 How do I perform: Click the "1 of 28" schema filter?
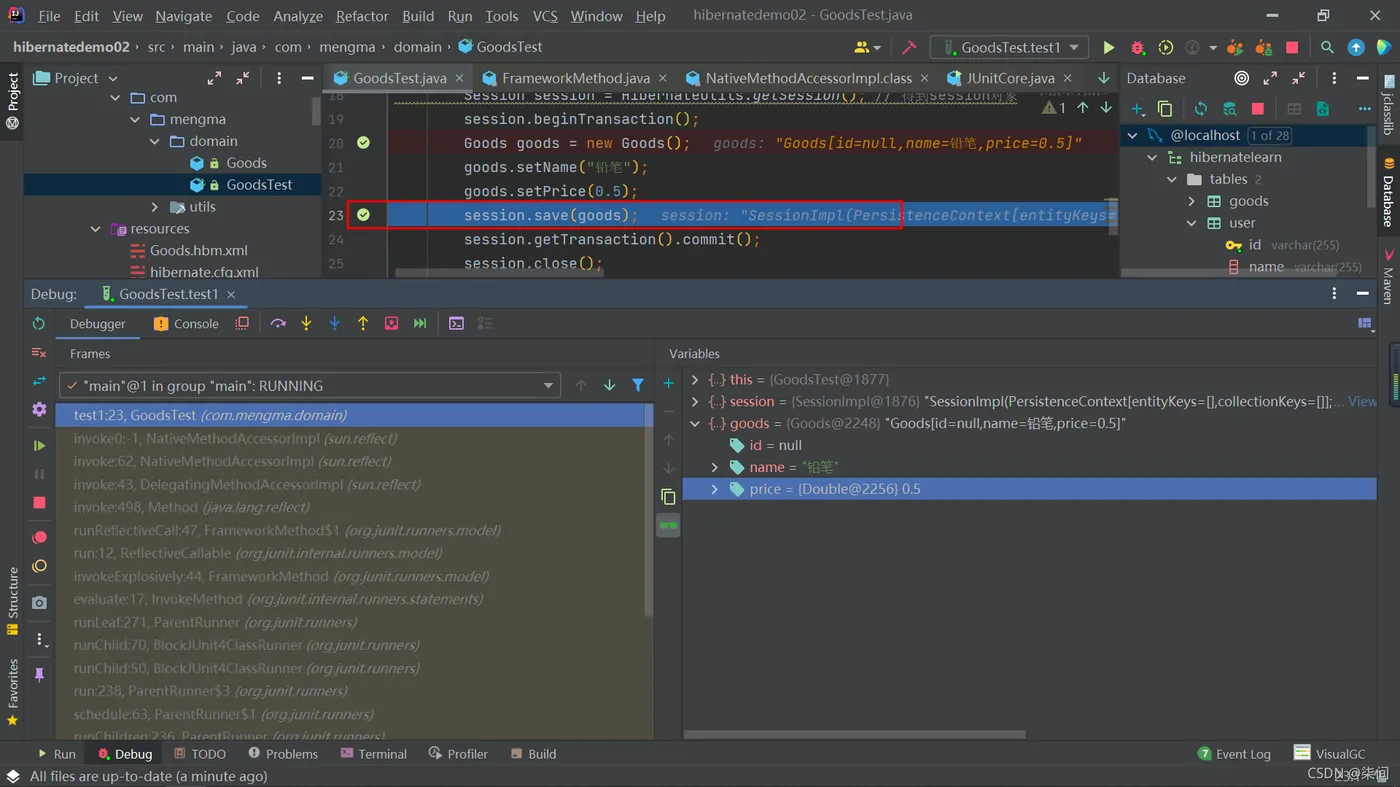[1270, 135]
